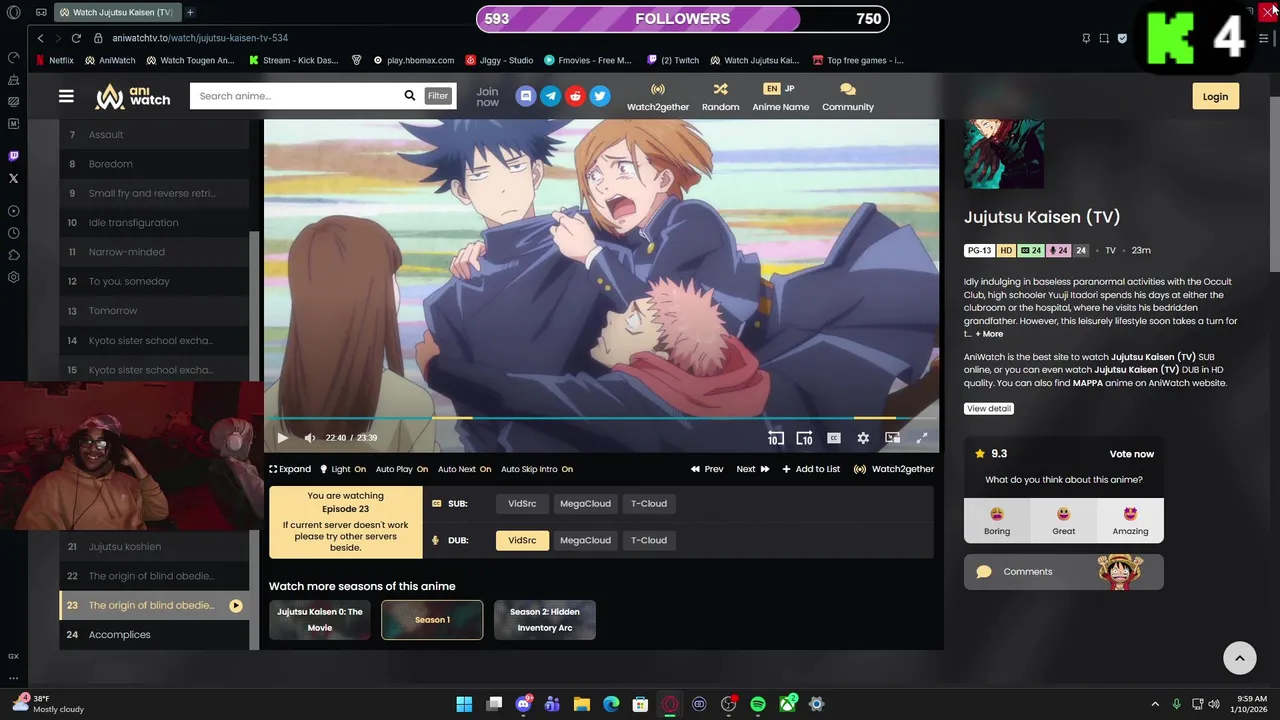1280x720 pixels.
Task: Click the Login button
Action: coord(1215,97)
